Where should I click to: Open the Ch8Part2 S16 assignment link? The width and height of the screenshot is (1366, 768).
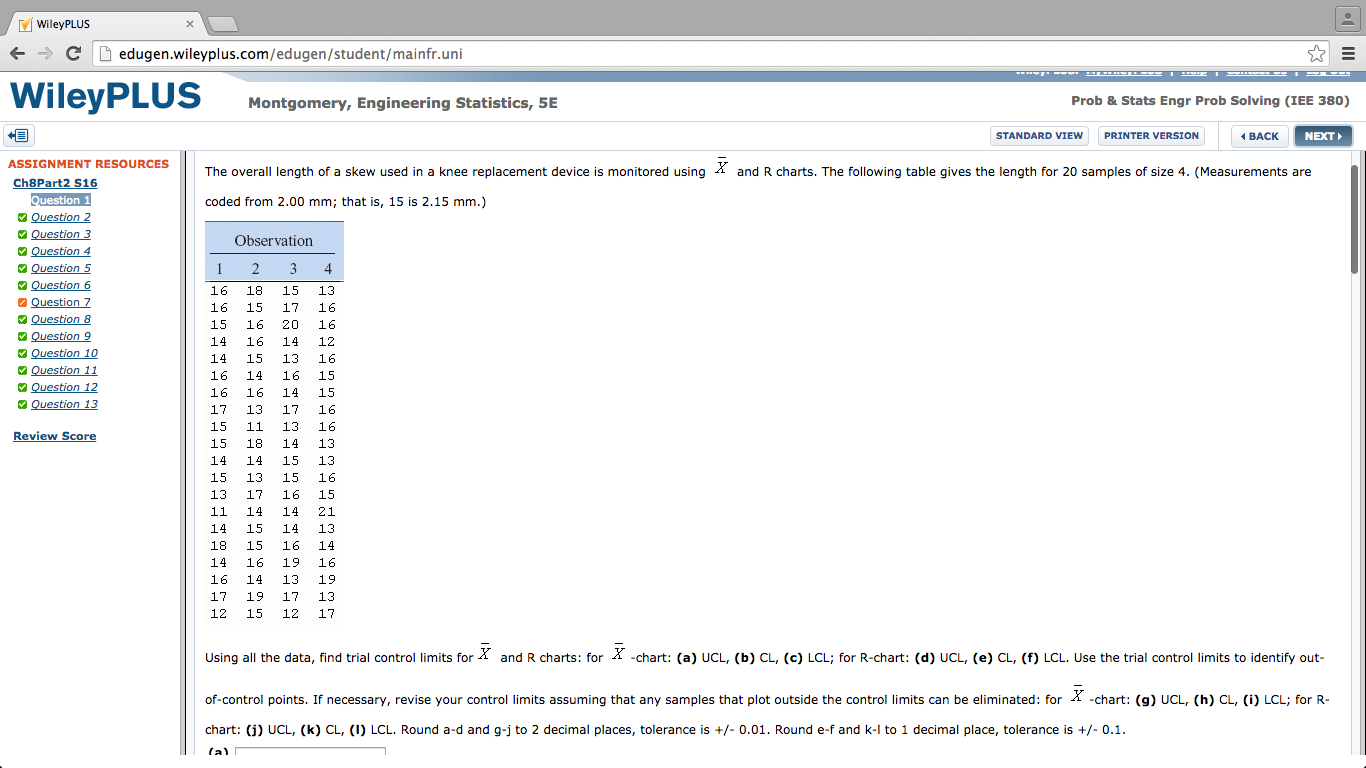(x=55, y=183)
